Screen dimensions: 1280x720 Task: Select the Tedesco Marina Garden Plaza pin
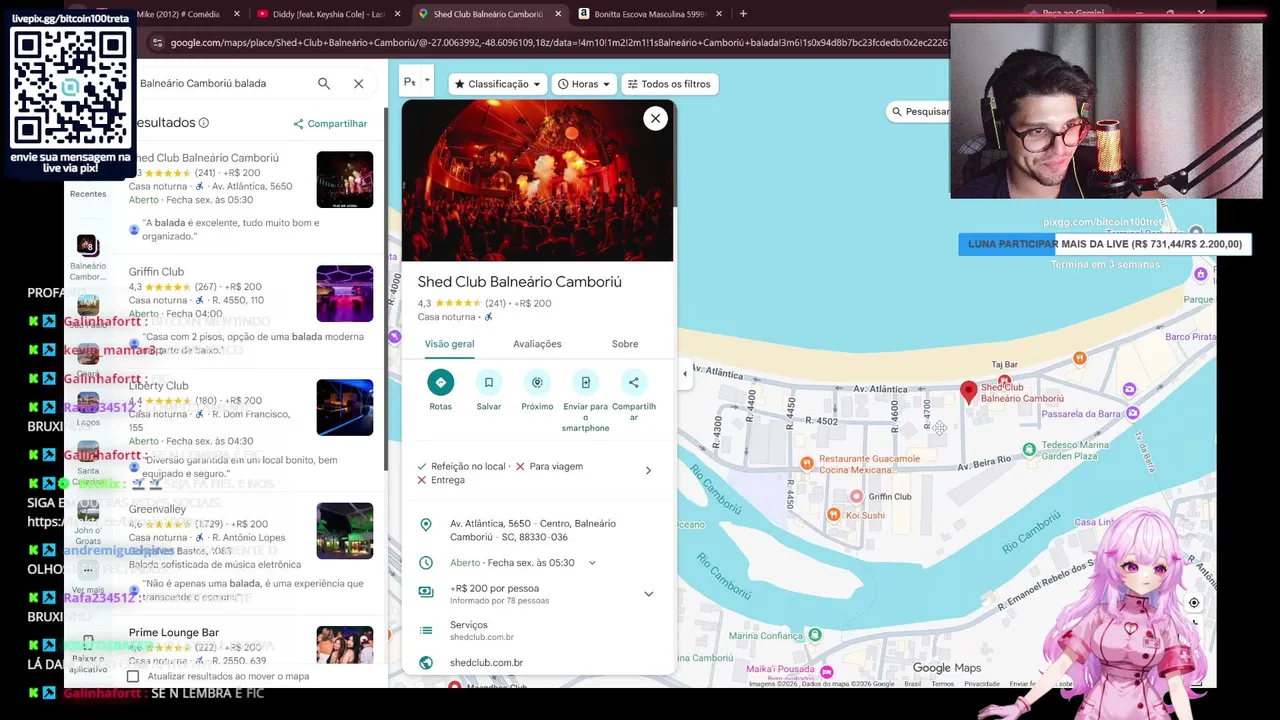pos(1031,449)
